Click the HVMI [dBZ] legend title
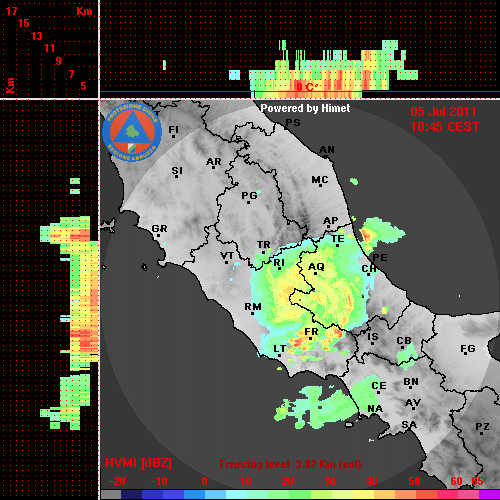 tap(138, 463)
